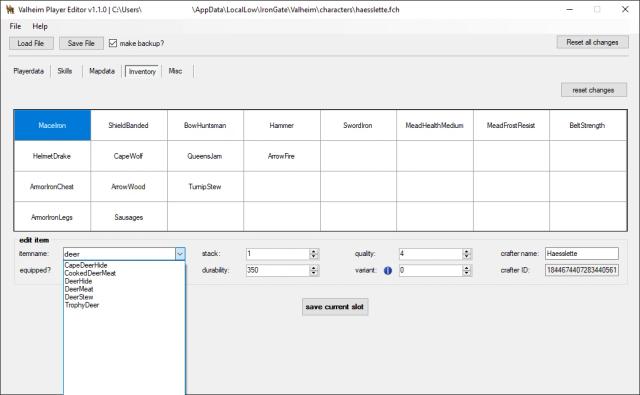The height and width of the screenshot is (395, 640).
Task: Switch to the Playerdata tab
Action: pos(29,71)
